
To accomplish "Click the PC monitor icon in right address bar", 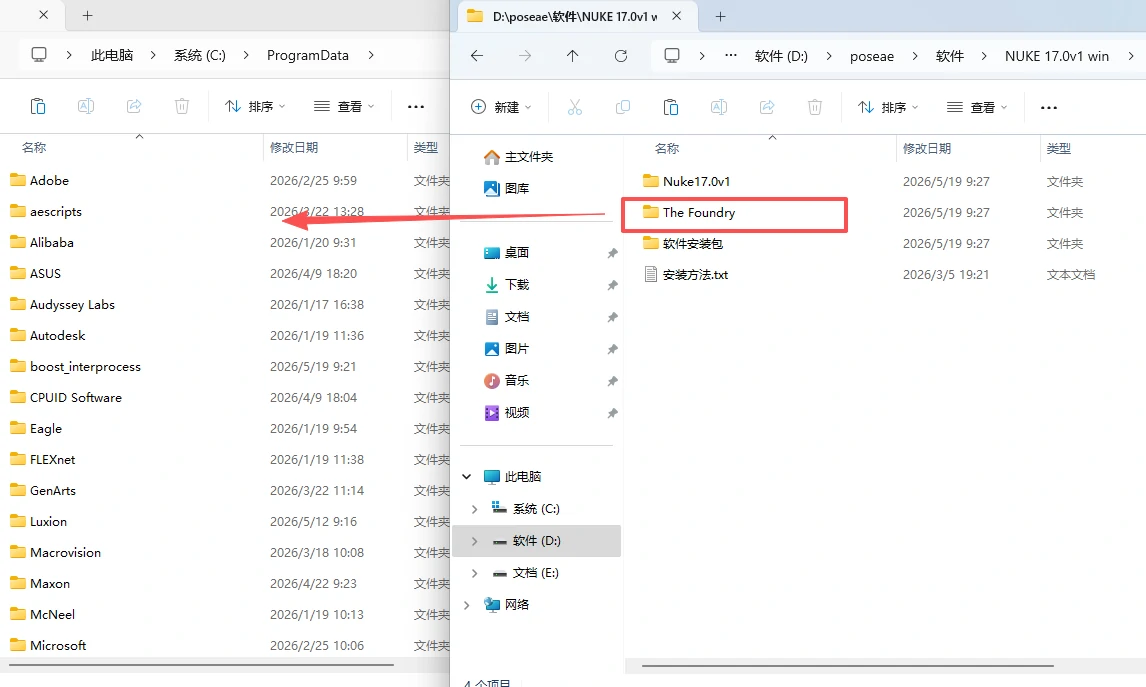I will tap(672, 56).
